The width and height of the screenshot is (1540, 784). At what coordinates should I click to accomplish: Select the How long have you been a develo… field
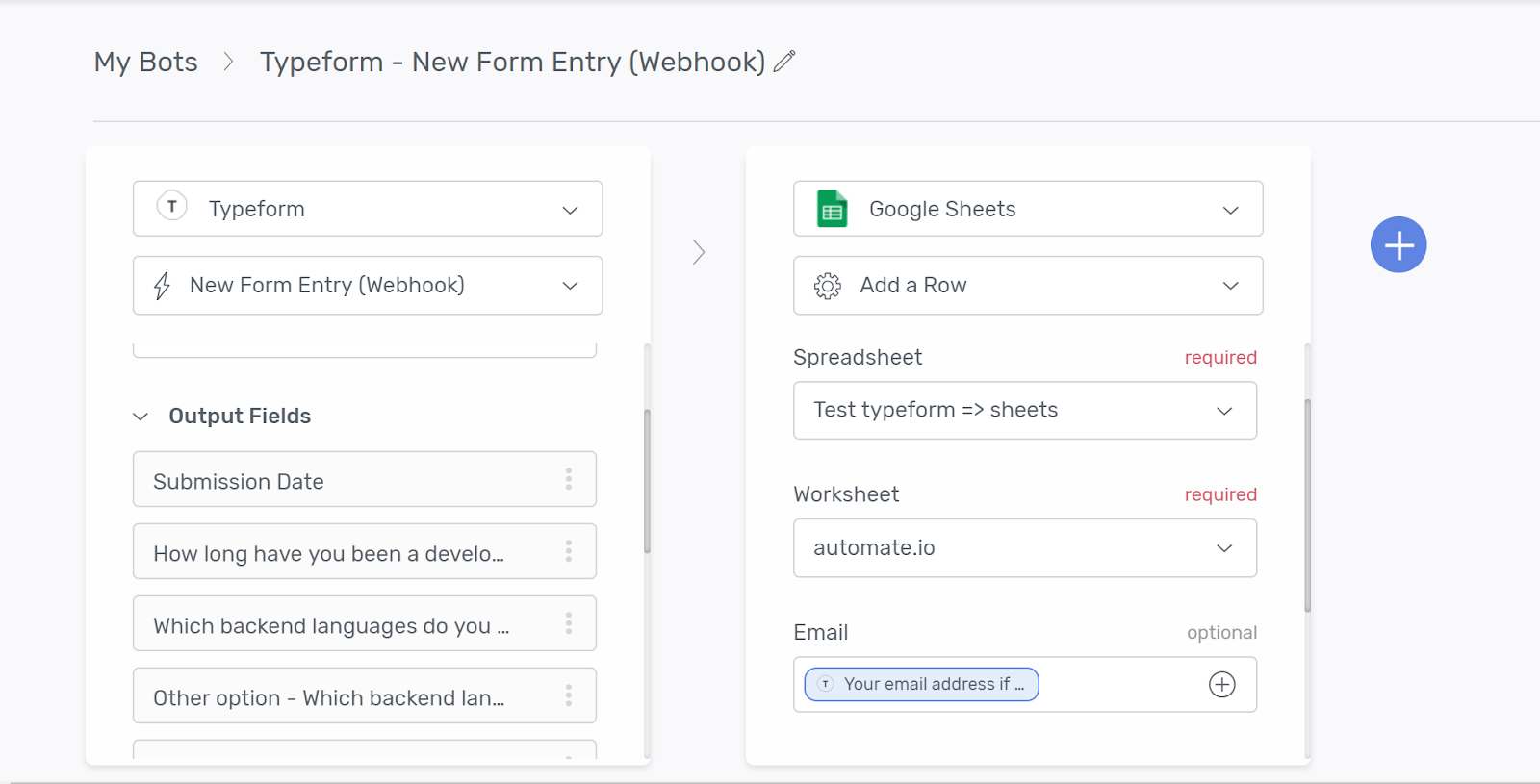pos(365,551)
